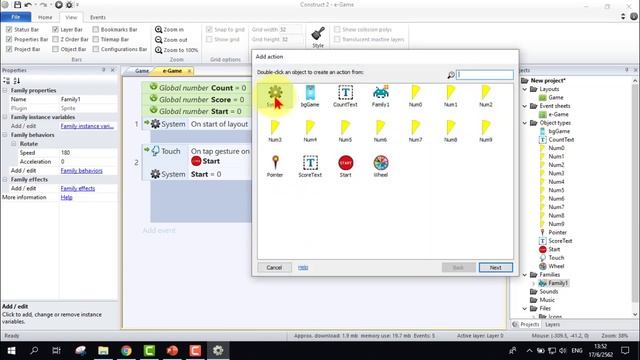Switch to the Layers panel tab
The height and width of the screenshot is (360, 640).
(x=553, y=324)
